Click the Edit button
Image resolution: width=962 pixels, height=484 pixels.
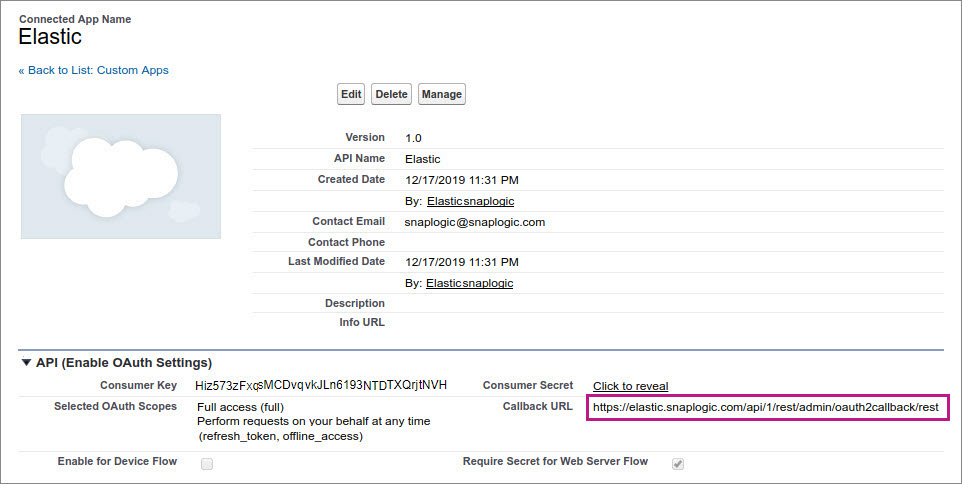tap(351, 94)
